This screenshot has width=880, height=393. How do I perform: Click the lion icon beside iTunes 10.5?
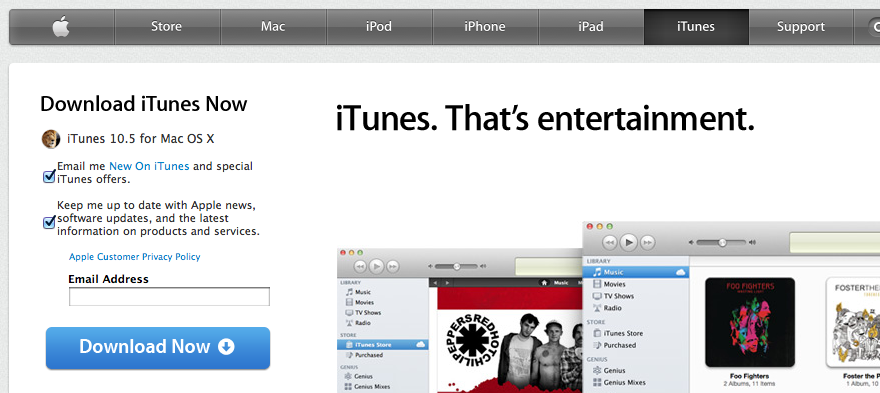(x=51, y=139)
